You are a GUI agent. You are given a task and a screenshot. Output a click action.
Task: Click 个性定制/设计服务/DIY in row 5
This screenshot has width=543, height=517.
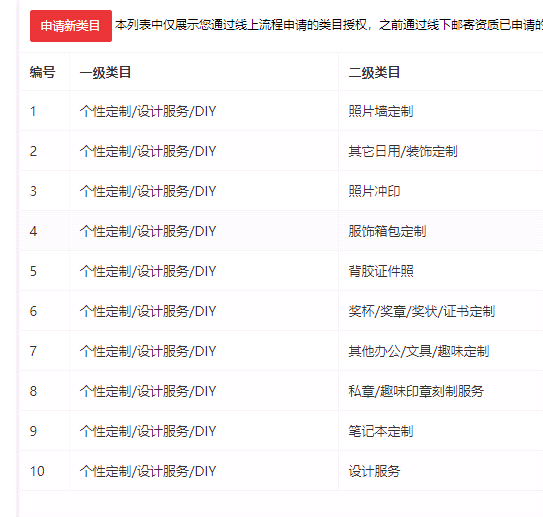tap(148, 271)
